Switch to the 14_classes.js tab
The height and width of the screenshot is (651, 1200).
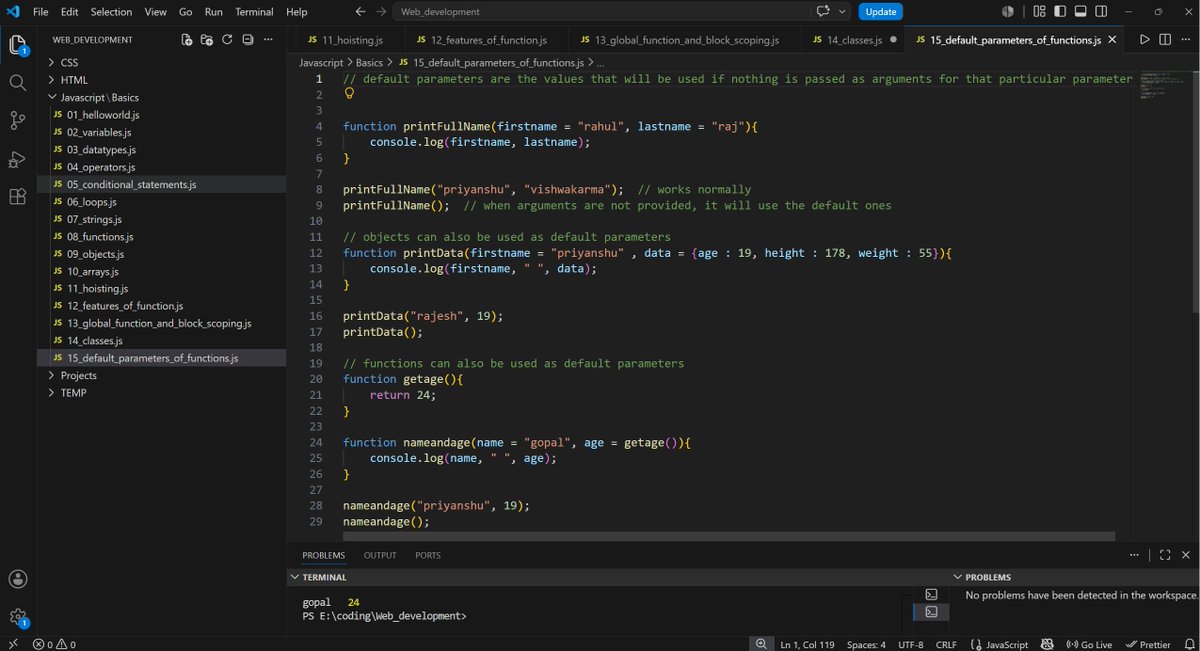[853, 40]
